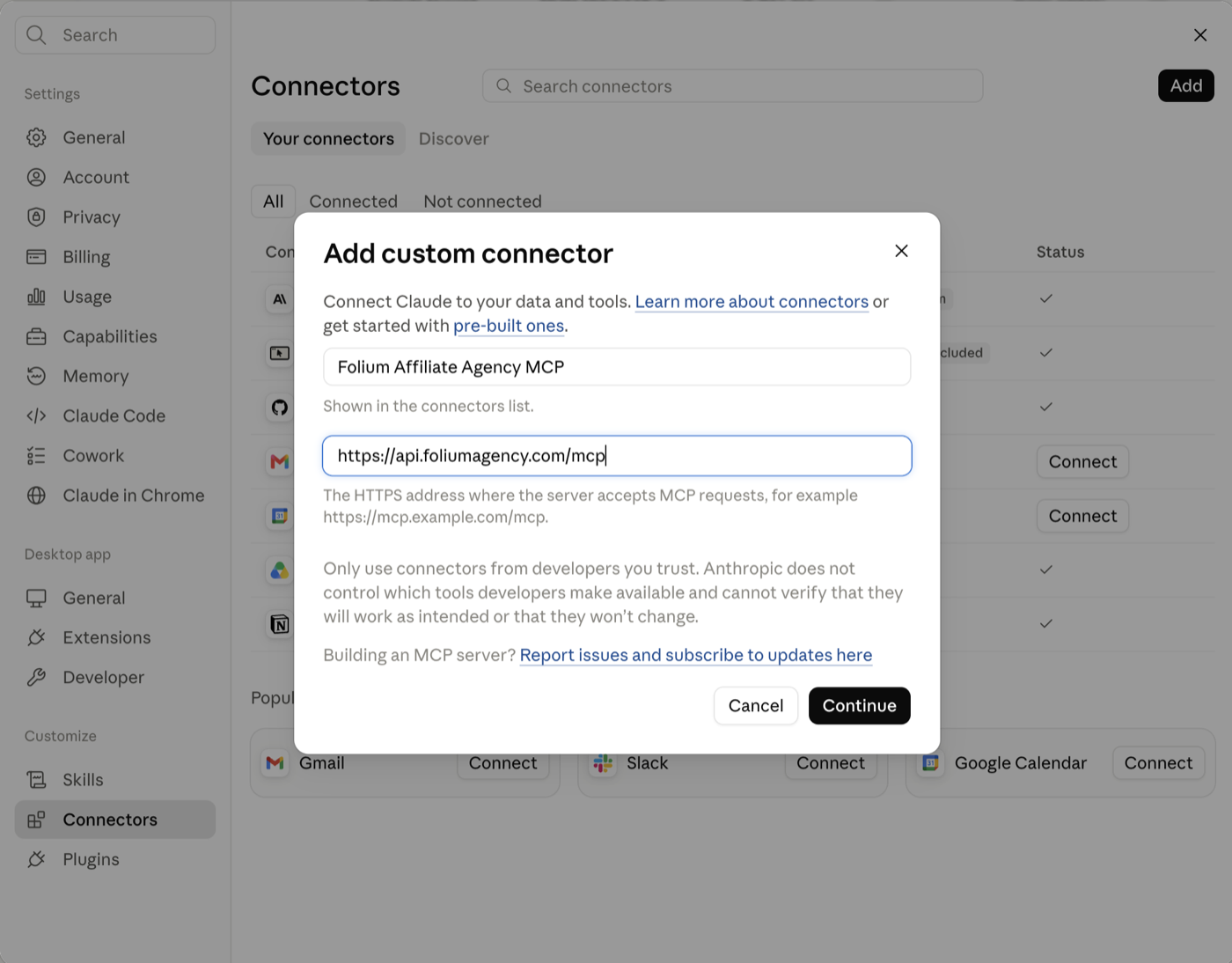Click the Claude Code brackets icon

36,415
